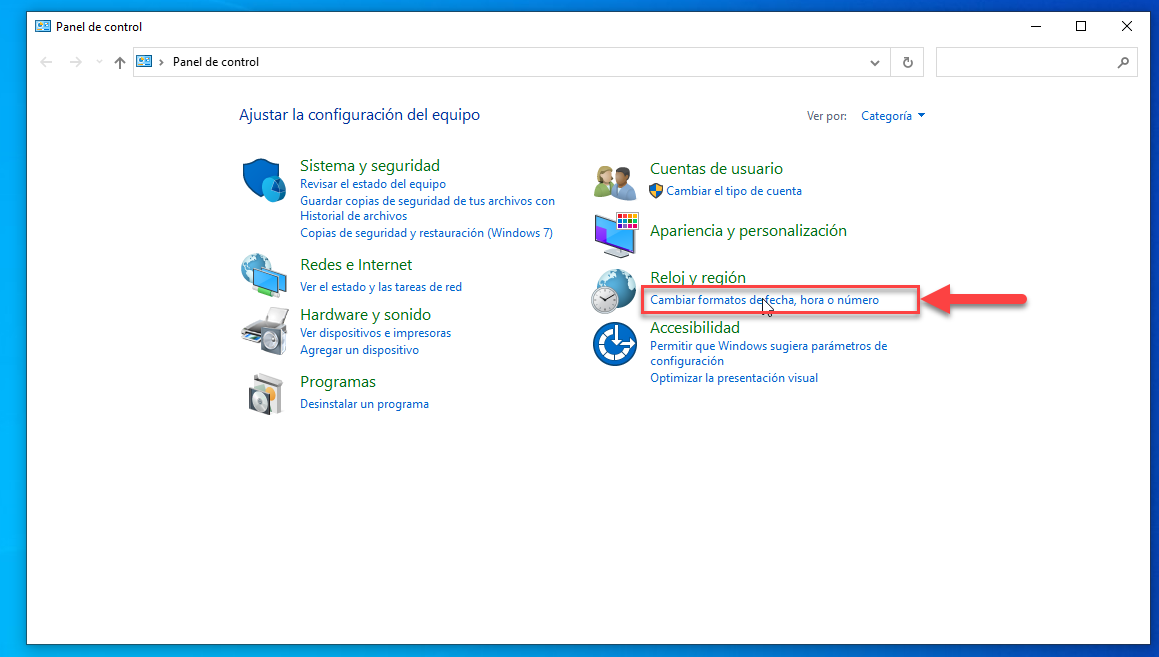Open Accesibilidad category heading
Viewport: 1159px width, 657px height.
pos(695,327)
